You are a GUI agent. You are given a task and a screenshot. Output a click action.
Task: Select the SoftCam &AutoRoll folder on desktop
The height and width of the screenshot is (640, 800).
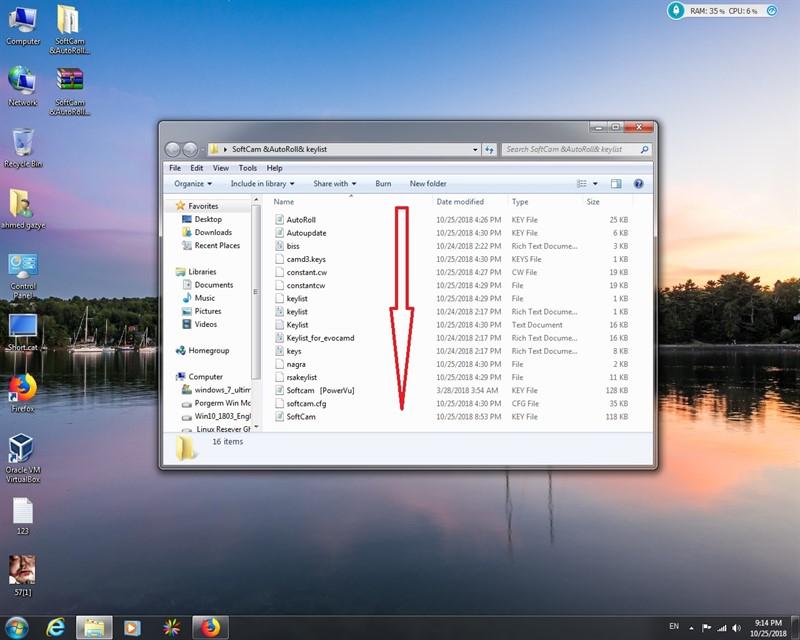coord(69,30)
